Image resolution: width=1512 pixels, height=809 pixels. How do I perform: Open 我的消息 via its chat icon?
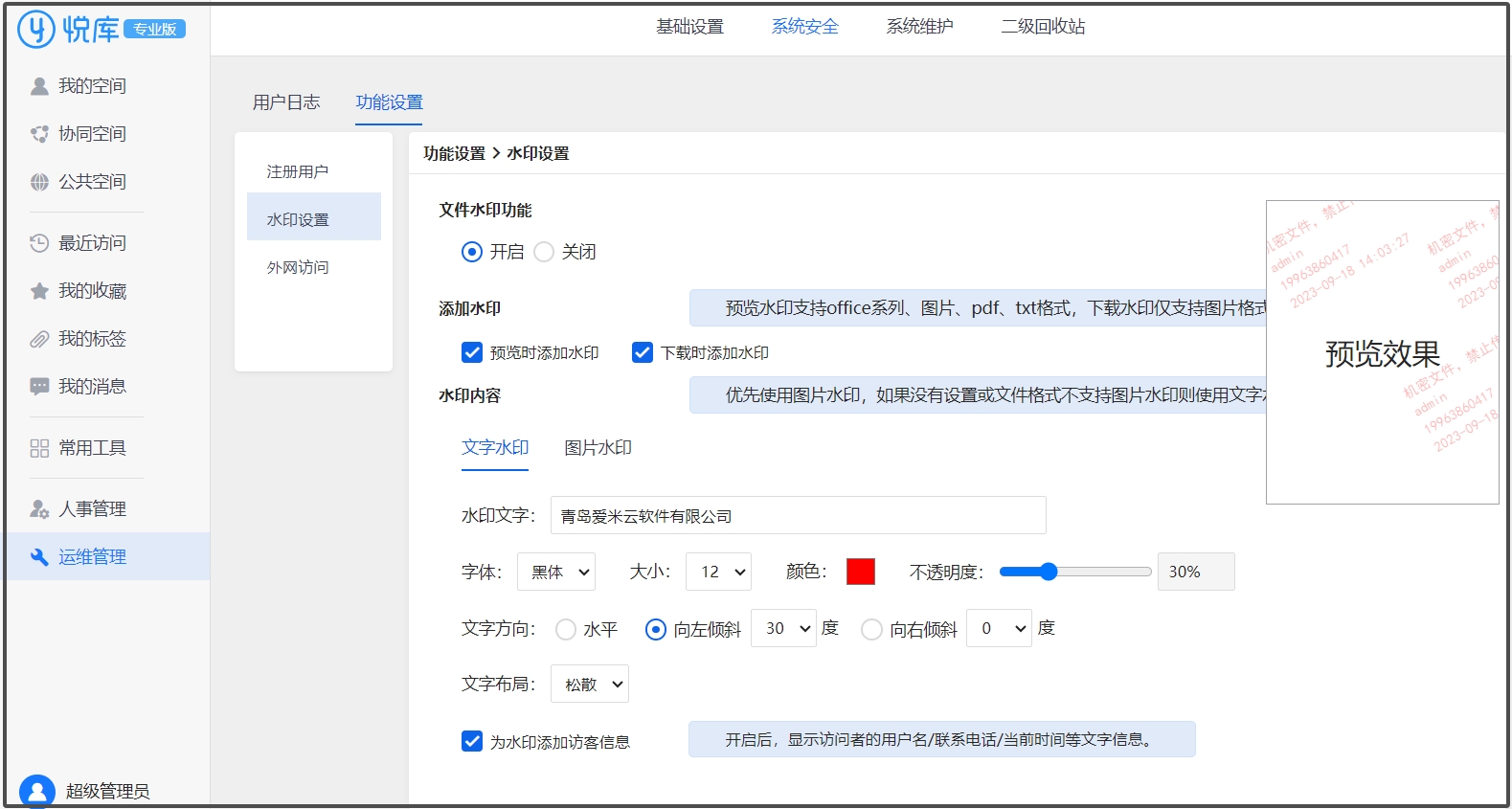(39, 387)
